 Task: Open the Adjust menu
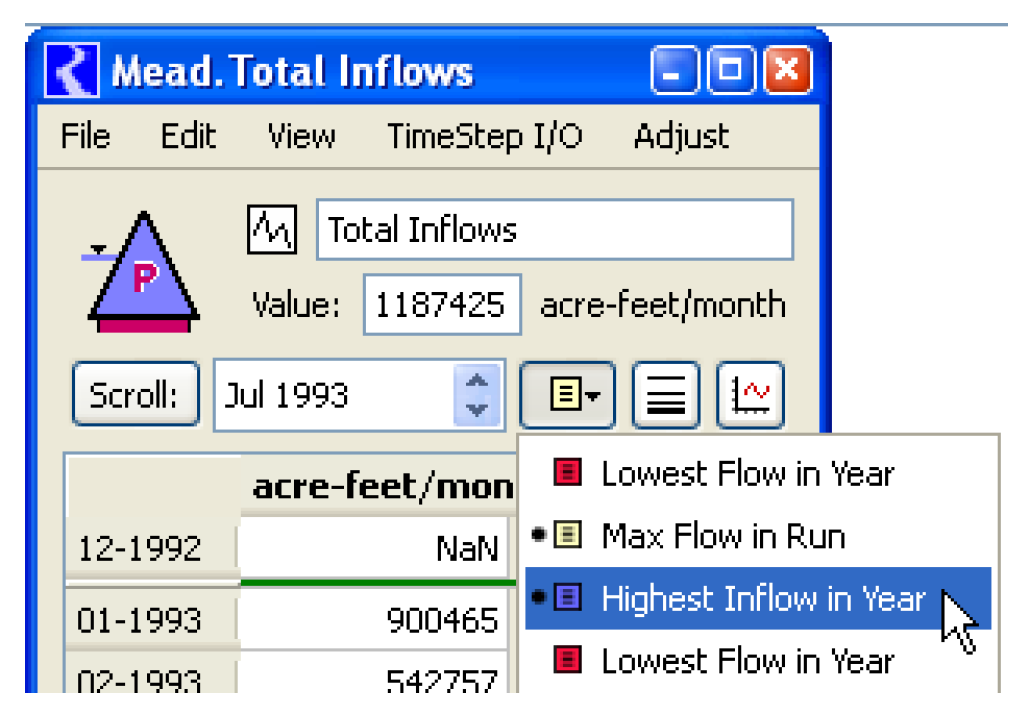click(x=681, y=136)
